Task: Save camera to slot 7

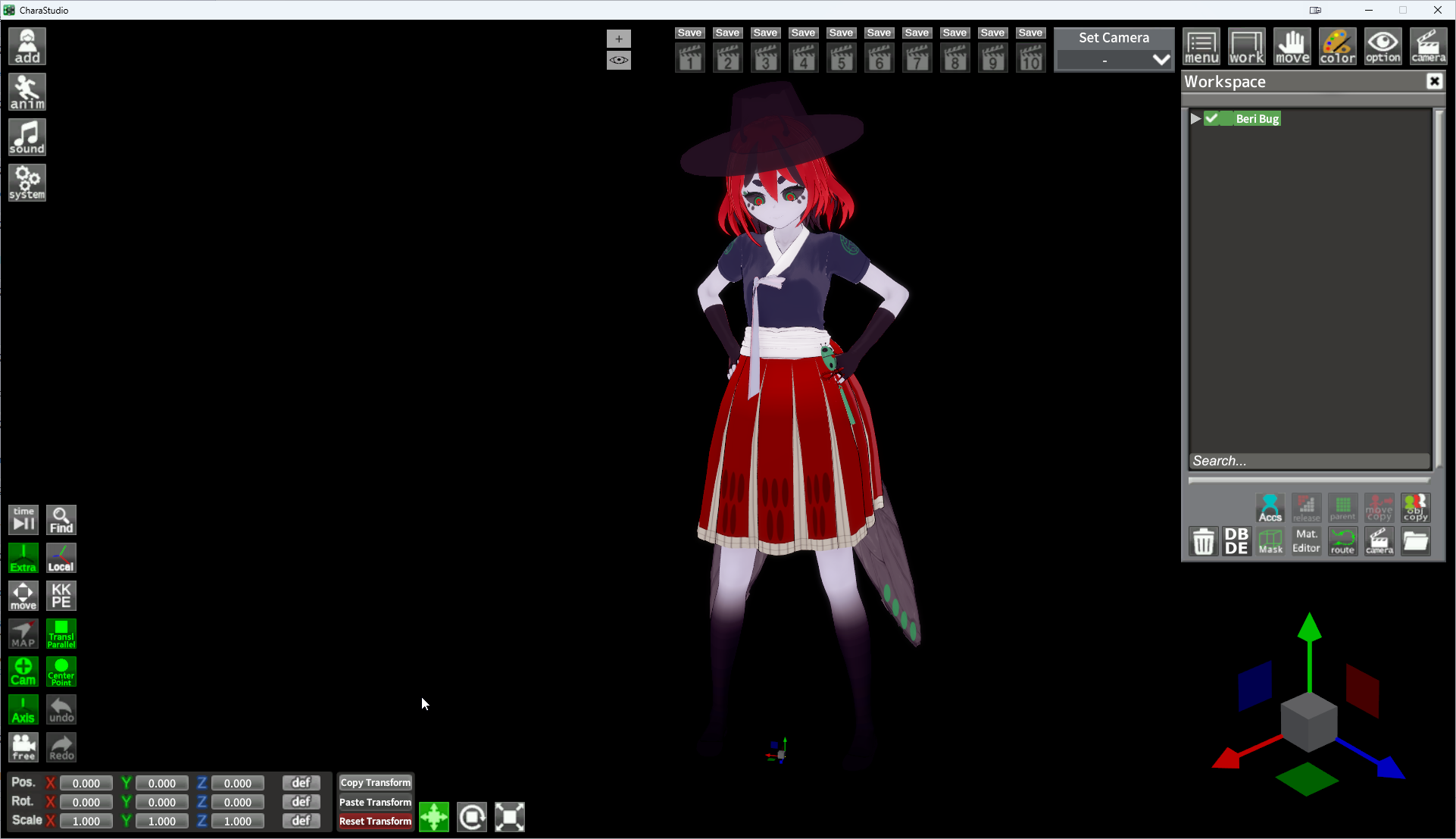Action: coord(917,33)
